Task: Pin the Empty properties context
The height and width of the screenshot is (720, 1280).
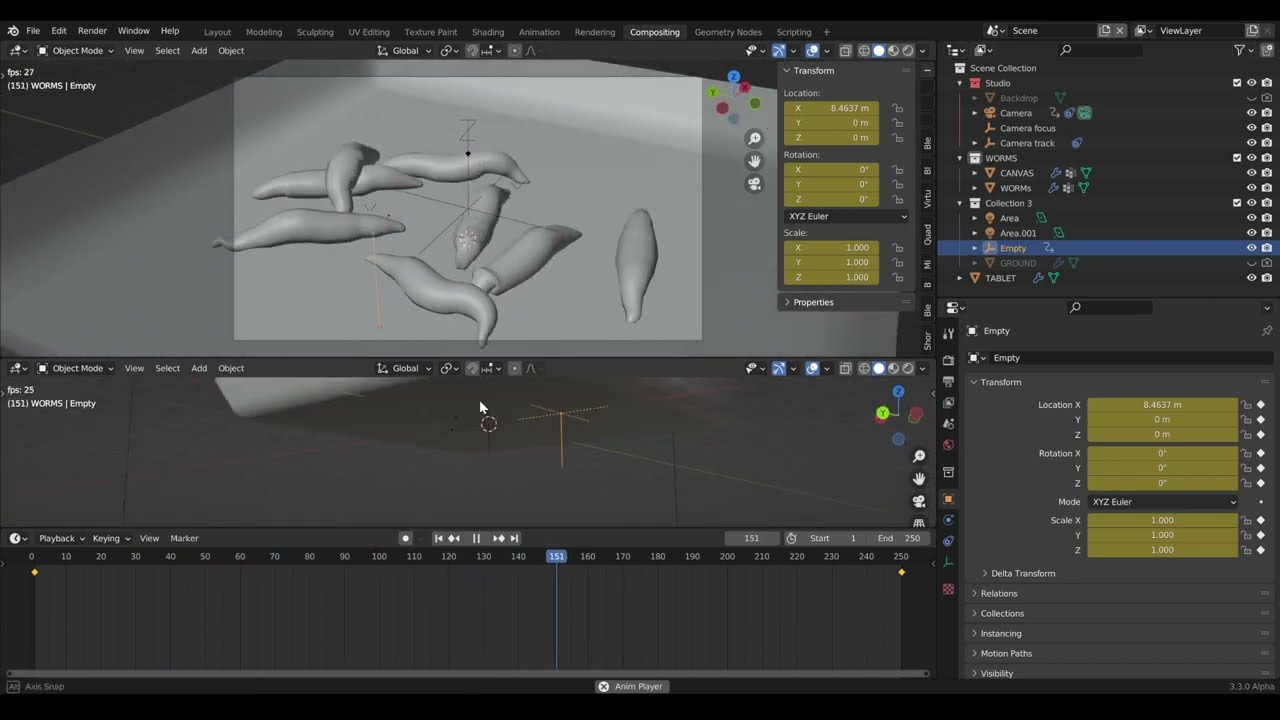Action: [1266, 331]
